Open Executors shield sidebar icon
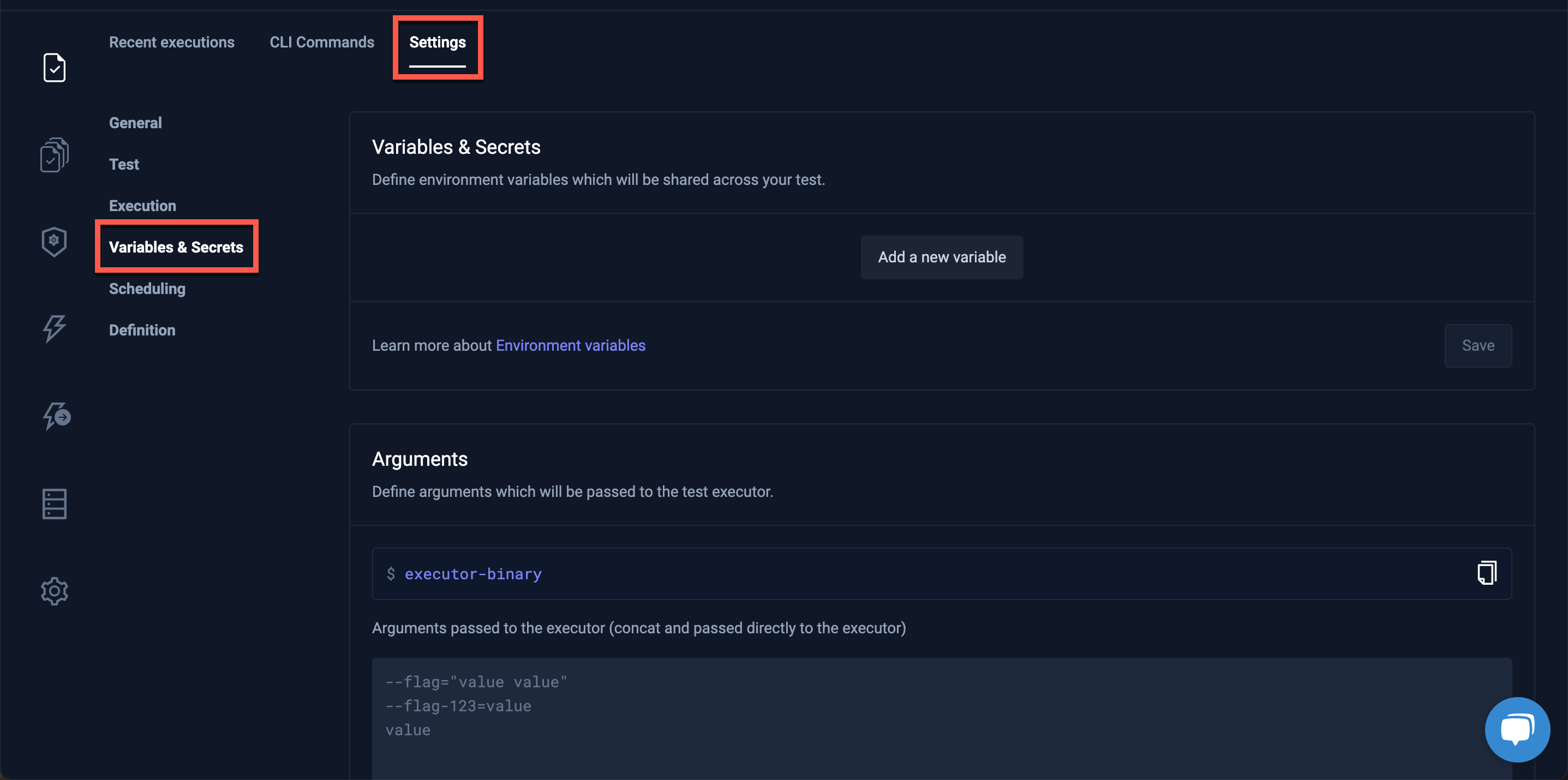 click(54, 242)
